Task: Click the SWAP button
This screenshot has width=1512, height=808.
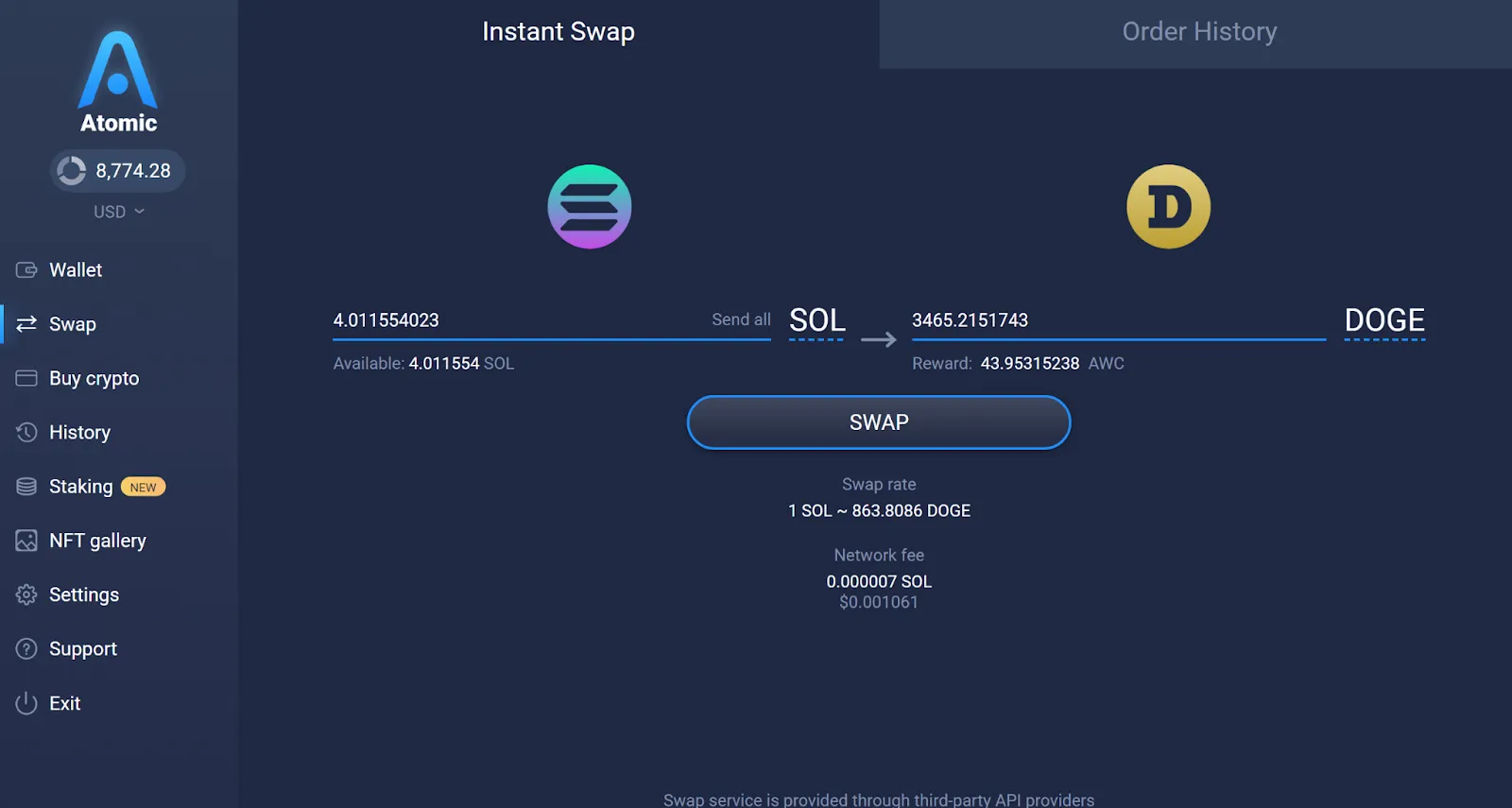Action: [x=879, y=422]
